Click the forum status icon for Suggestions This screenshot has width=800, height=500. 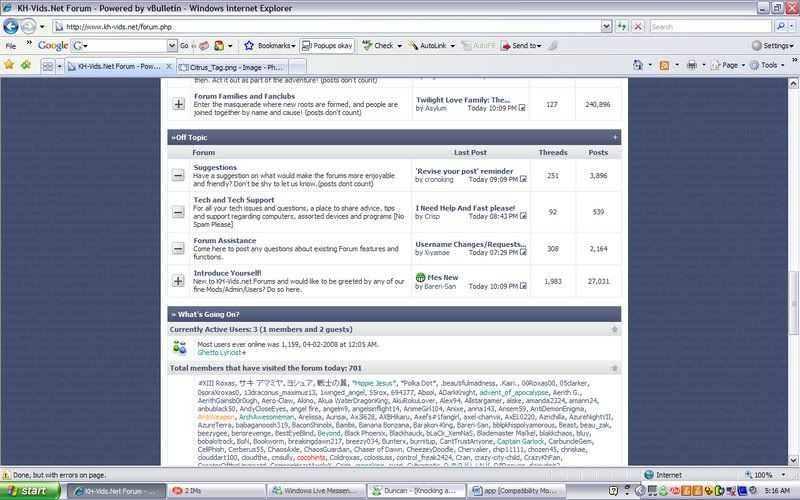tap(178, 176)
